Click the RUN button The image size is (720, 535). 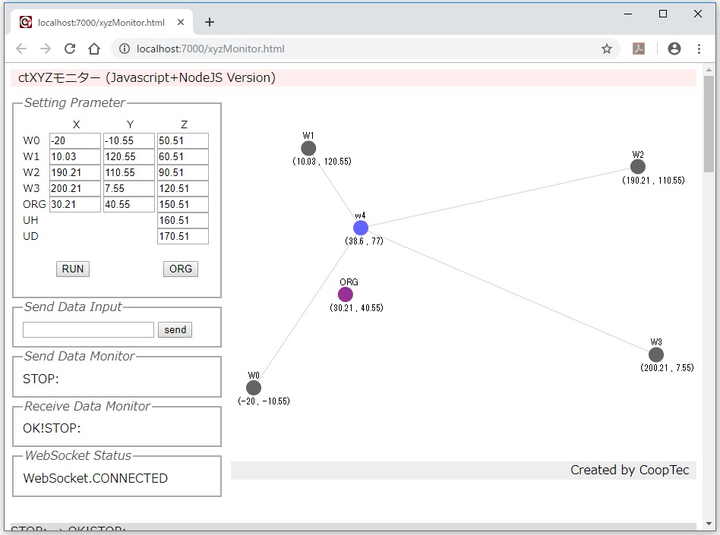click(73, 269)
